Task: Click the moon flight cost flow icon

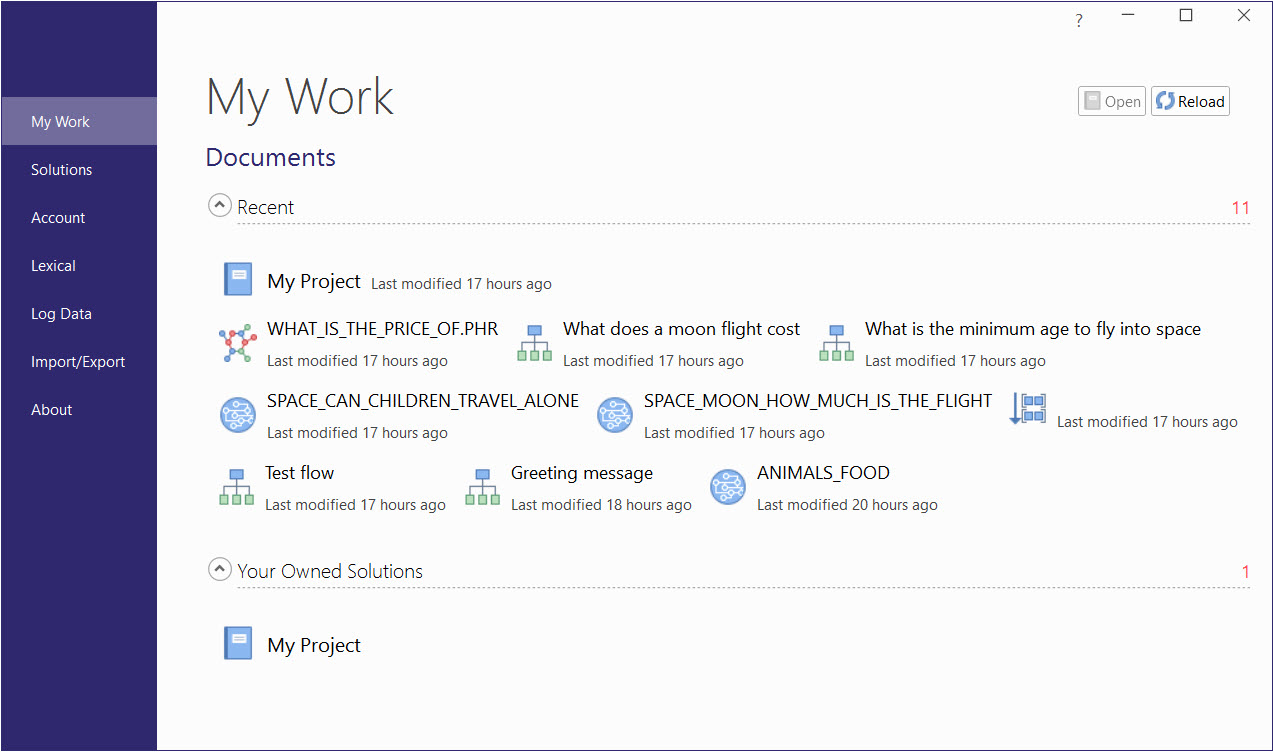Action: pos(534,343)
